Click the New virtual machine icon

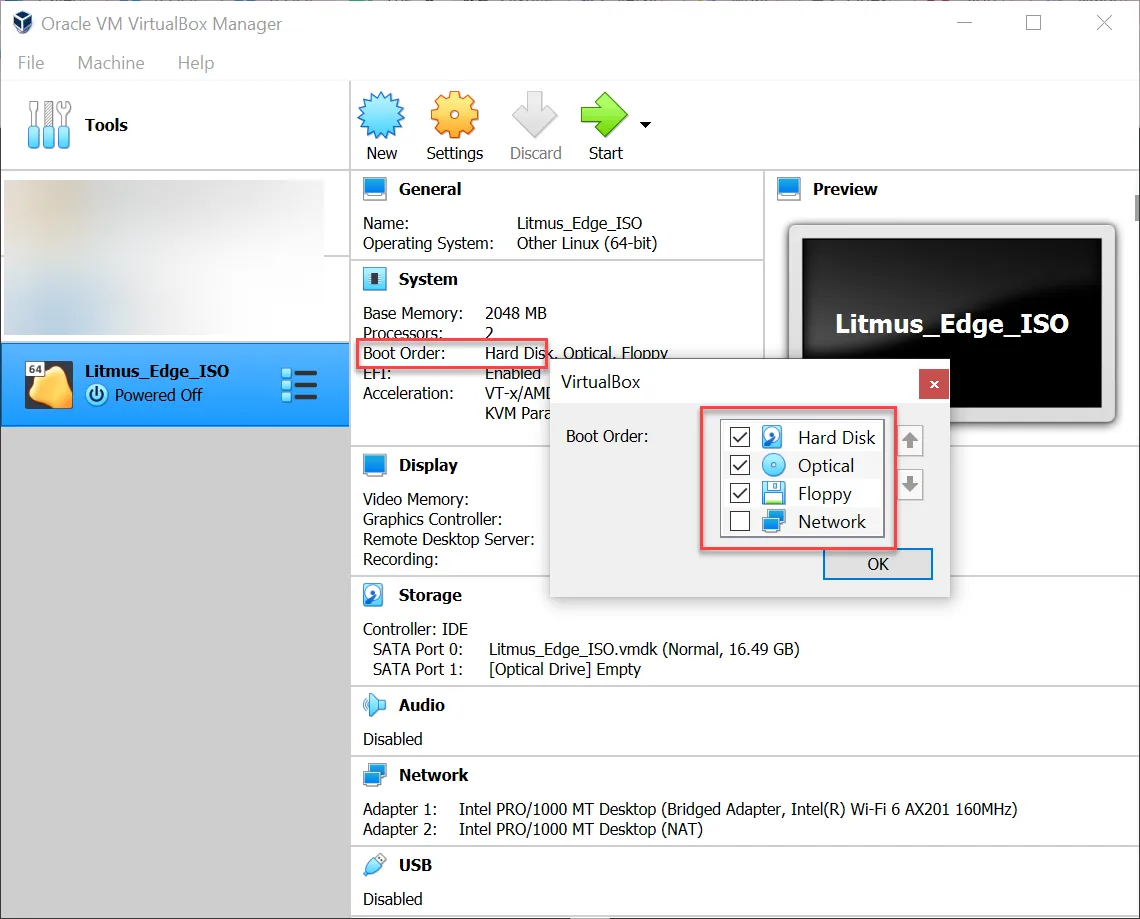pyautogui.click(x=381, y=116)
